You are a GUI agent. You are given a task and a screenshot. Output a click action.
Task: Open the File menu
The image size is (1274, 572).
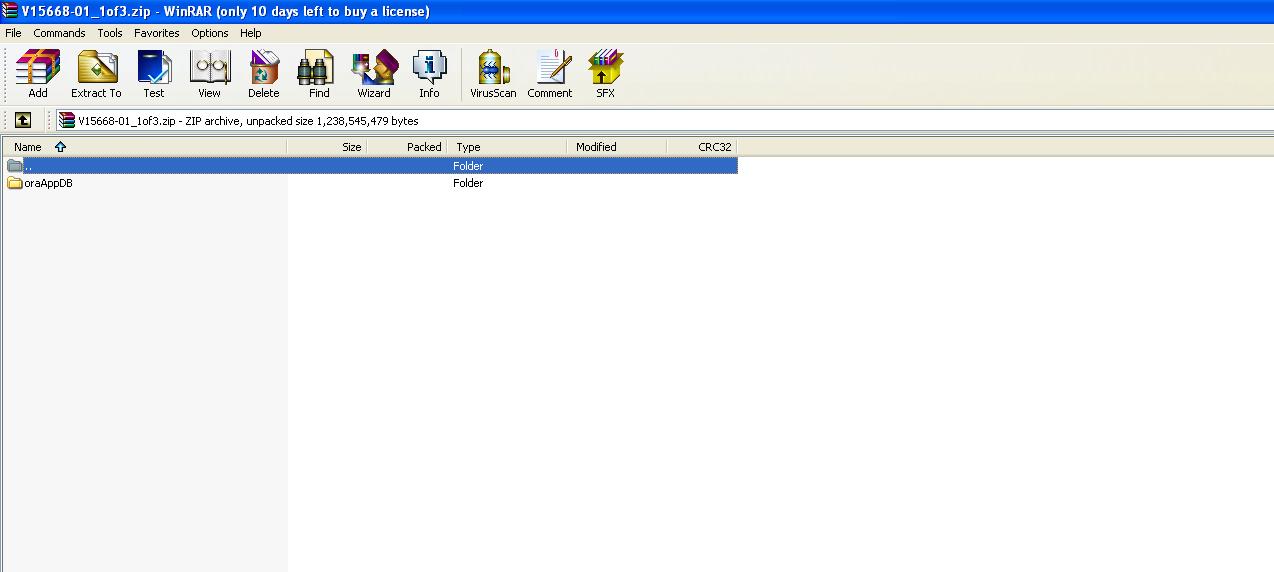point(13,33)
